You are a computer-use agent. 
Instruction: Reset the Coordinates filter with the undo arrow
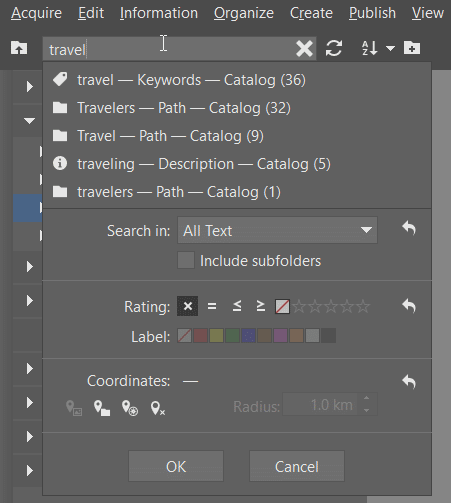click(x=409, y=382)
